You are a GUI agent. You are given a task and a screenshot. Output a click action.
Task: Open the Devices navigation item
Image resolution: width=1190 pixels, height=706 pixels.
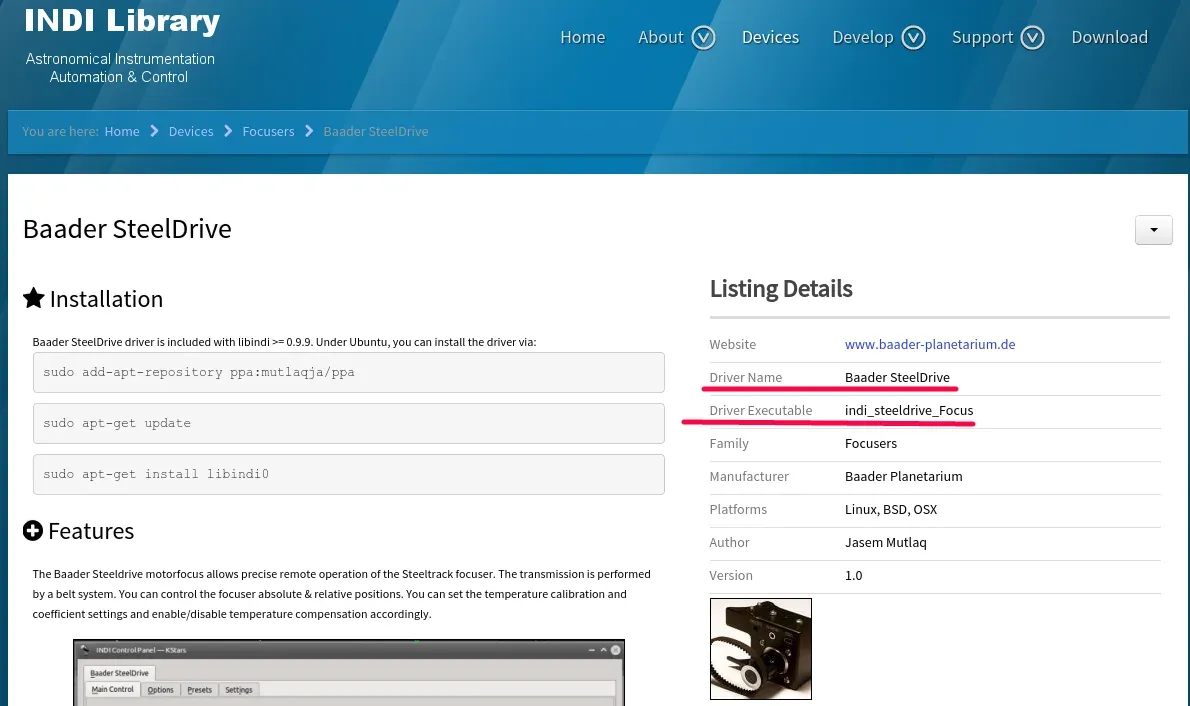pos(770,37)
